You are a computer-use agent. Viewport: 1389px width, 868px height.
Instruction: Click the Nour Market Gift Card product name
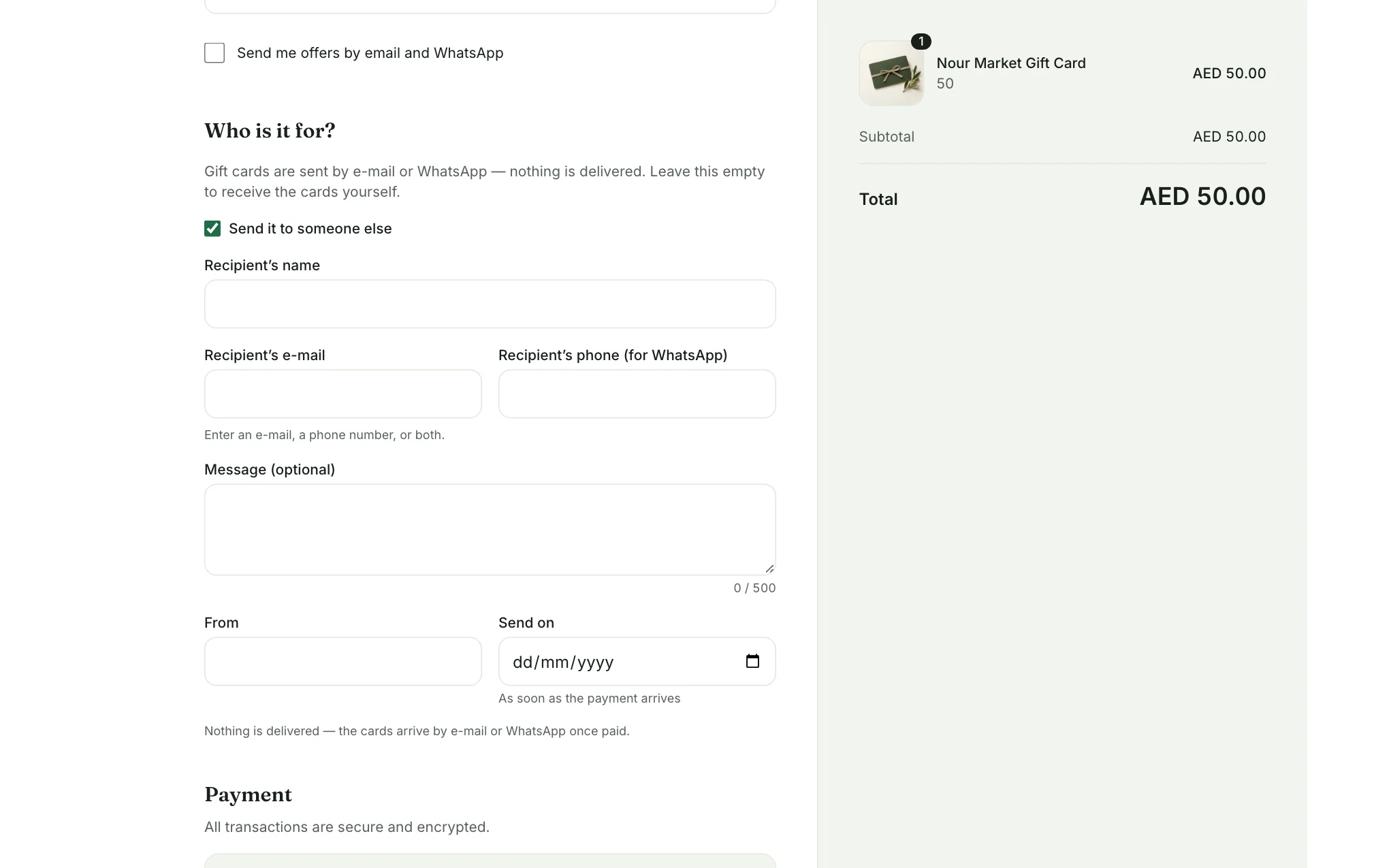(x=1011, y=63)
